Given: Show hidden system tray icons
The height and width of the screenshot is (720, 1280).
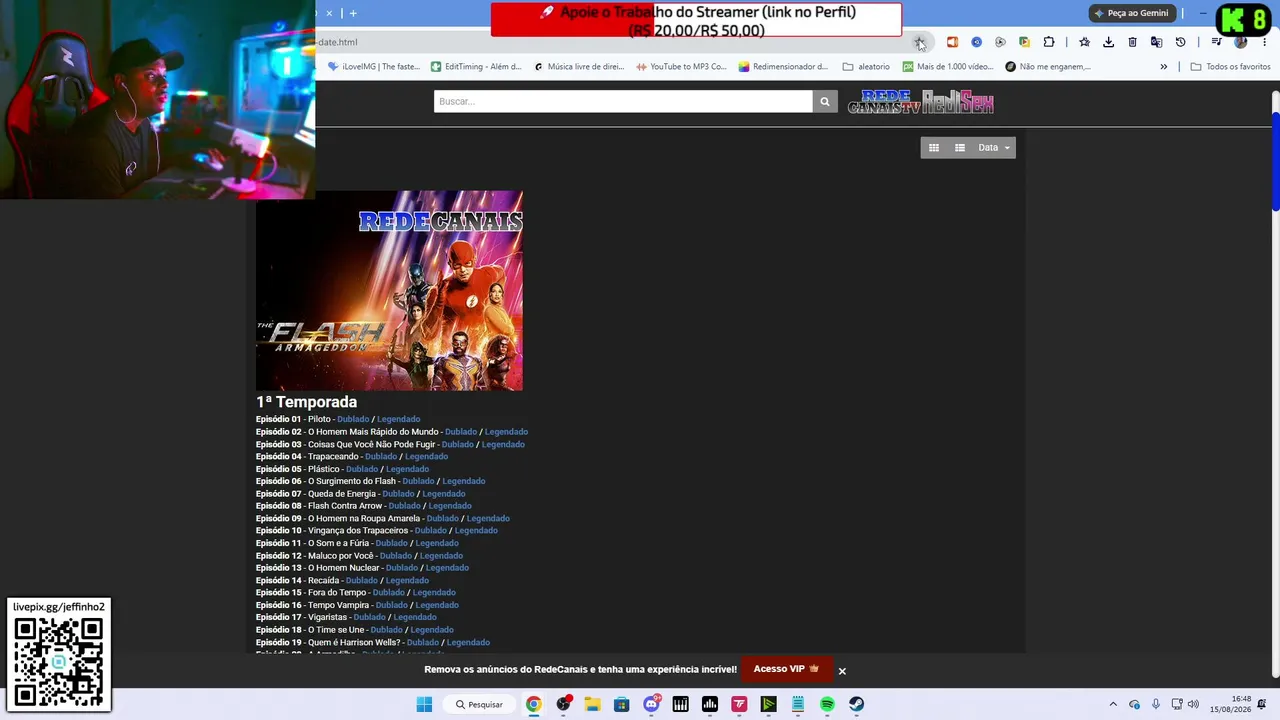Looking at the screenshot, I should (1113, 704).
